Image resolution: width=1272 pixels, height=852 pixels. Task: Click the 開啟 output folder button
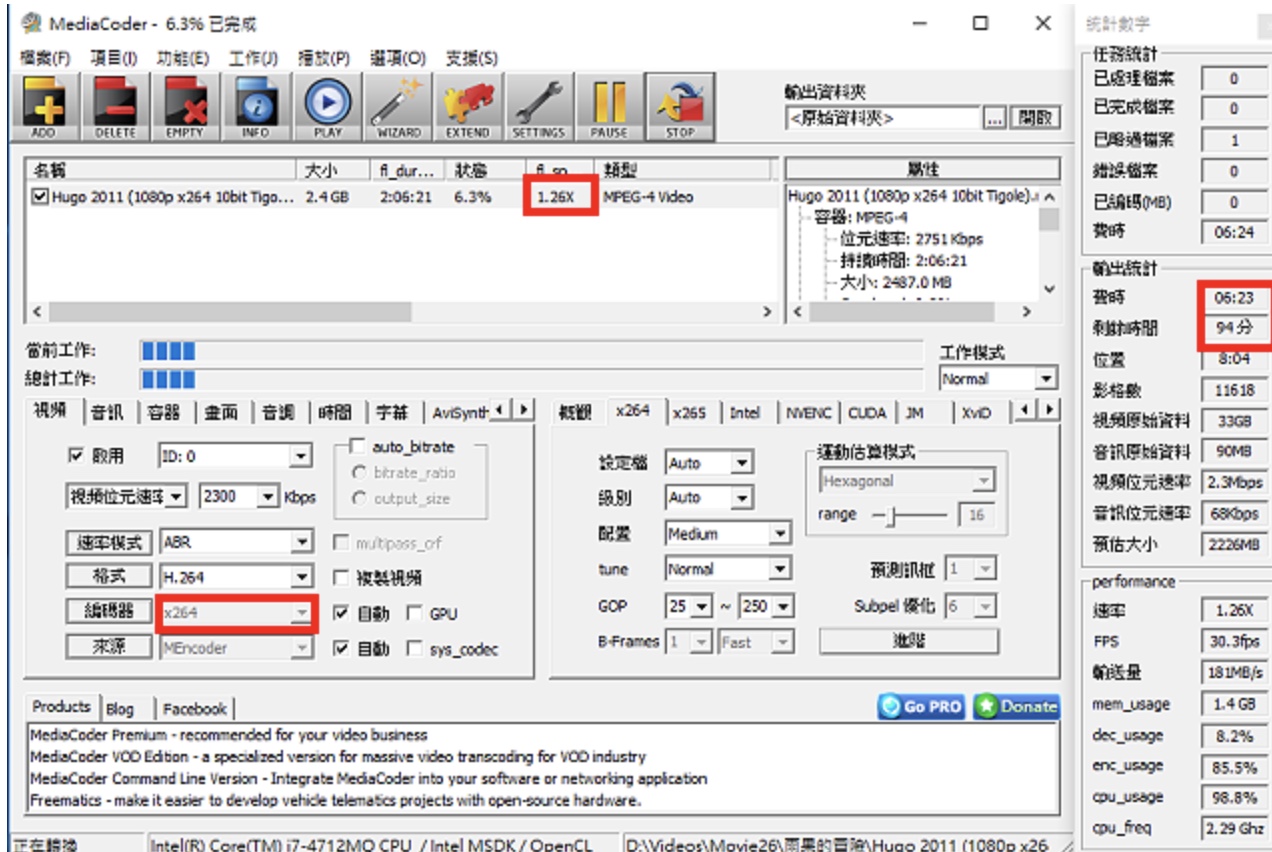[1034, 118]
